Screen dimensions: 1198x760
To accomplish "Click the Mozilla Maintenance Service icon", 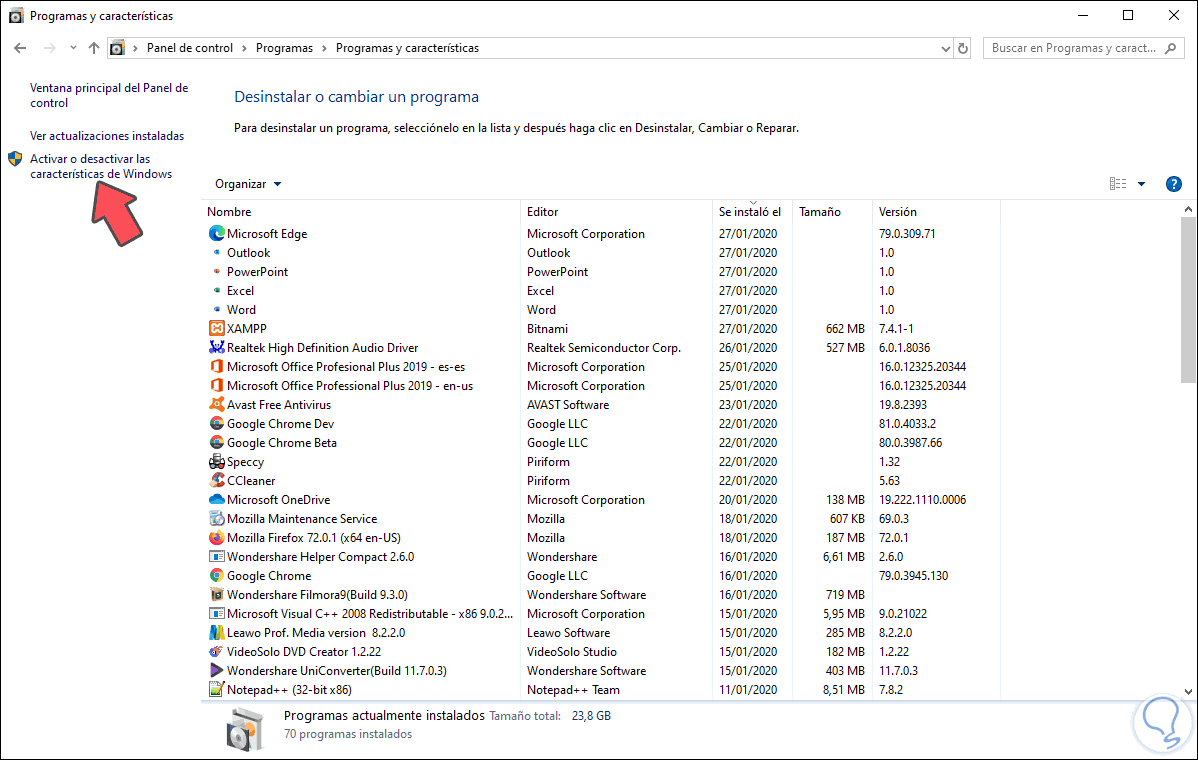I will pyautogui.click(x=216, y=519).
